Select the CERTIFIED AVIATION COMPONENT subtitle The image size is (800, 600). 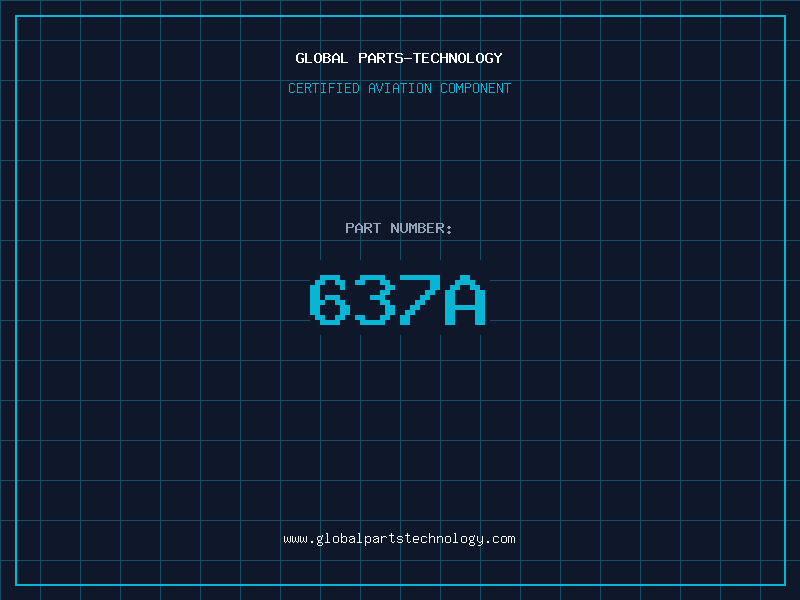tap(399, 88)
